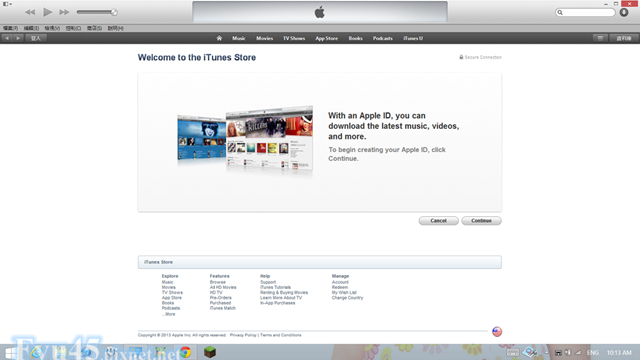Open My Wish List link
The image size is (640, 360).
[x=344, y=293]
